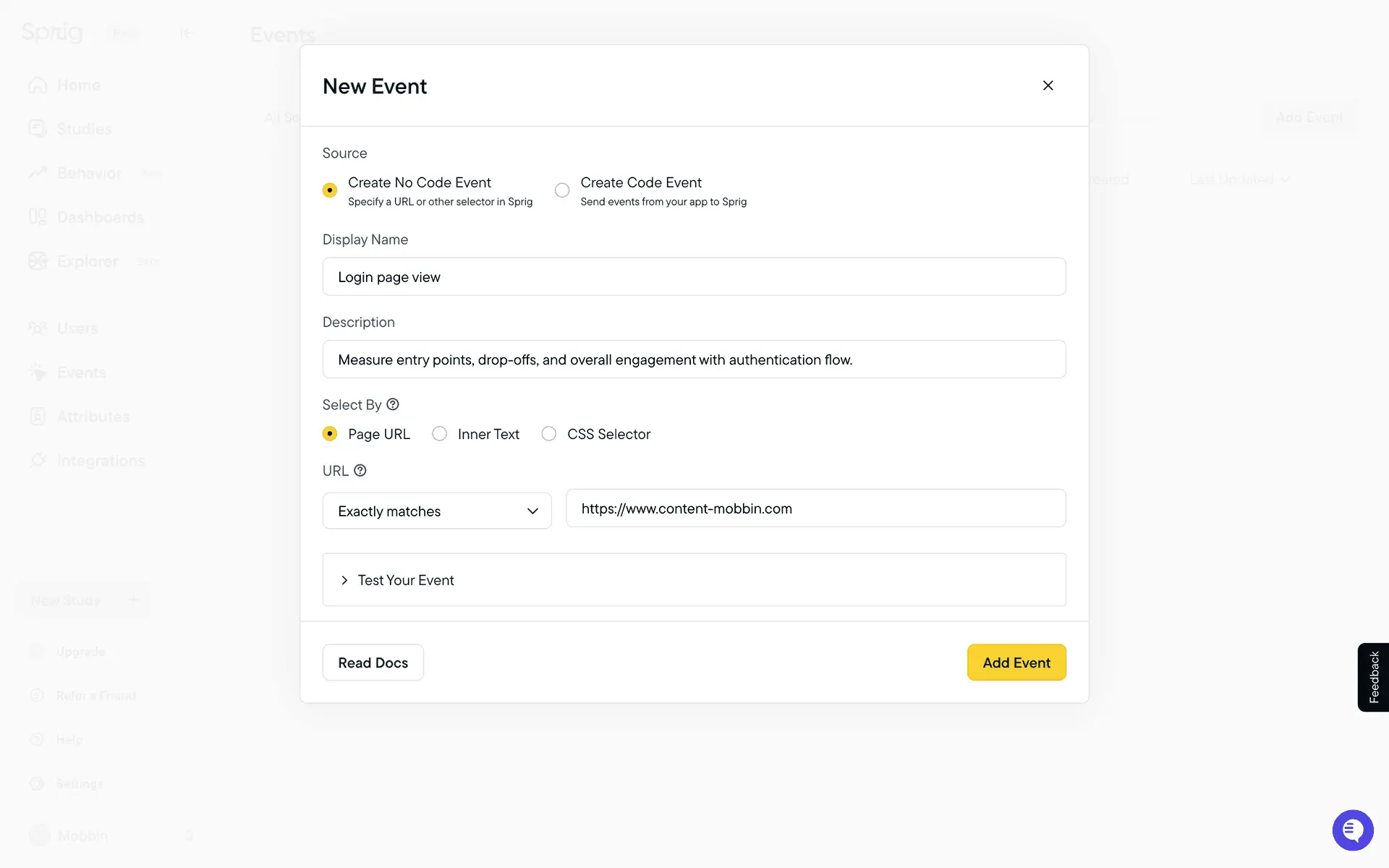Click the Home icon in sidebar
The image size is (1389, 868).
(x=38, y=85)
